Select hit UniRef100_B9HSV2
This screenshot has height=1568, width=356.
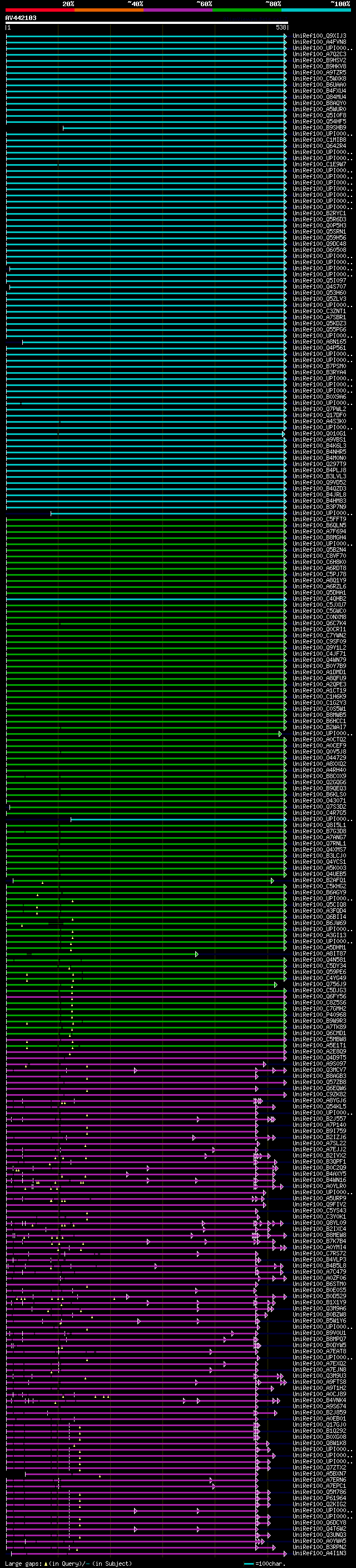319,60
